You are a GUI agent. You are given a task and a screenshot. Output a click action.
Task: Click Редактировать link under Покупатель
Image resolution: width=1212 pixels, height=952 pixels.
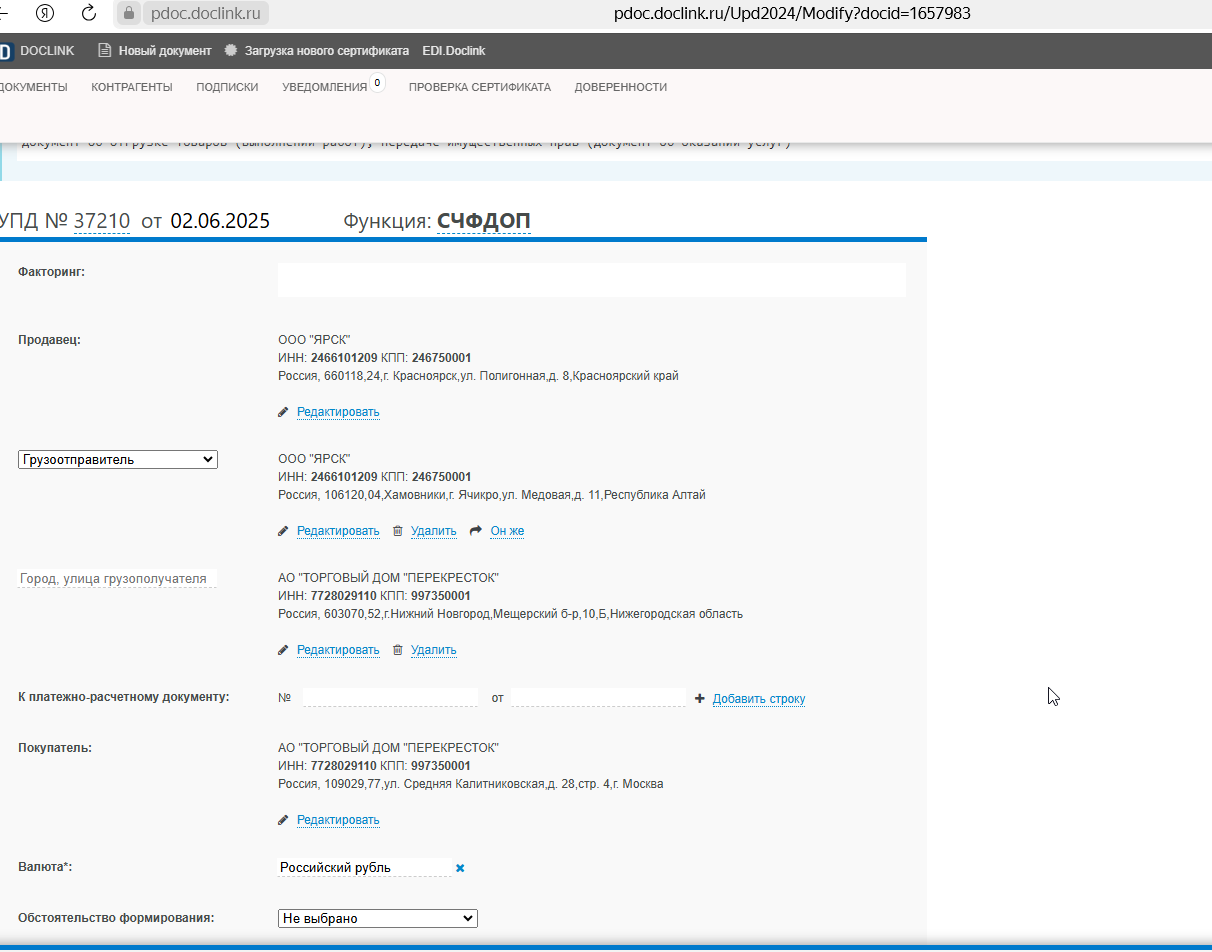pos(338,820)
